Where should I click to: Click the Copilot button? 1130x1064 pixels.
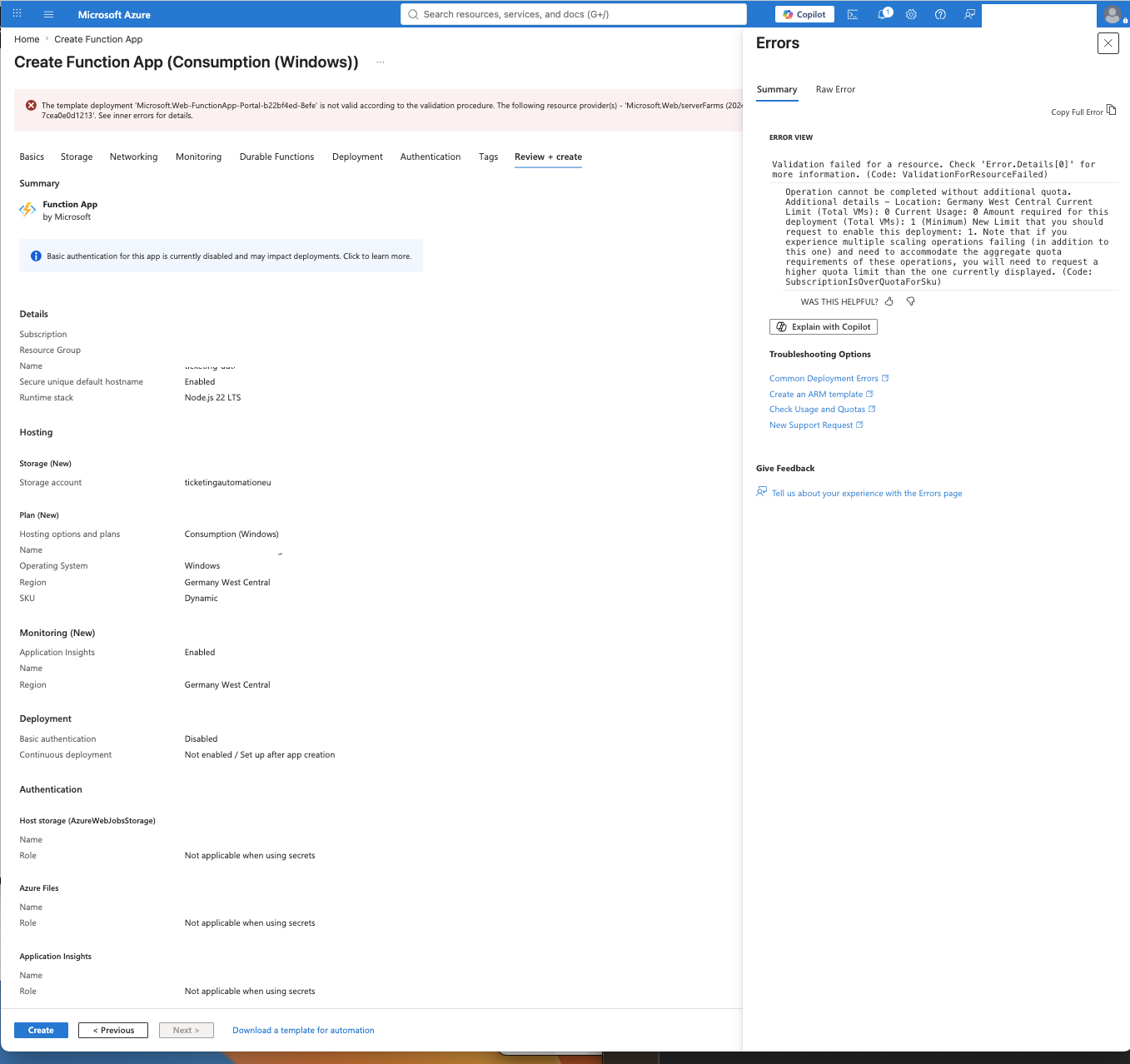pyautogui.click(x=804, y=14)
